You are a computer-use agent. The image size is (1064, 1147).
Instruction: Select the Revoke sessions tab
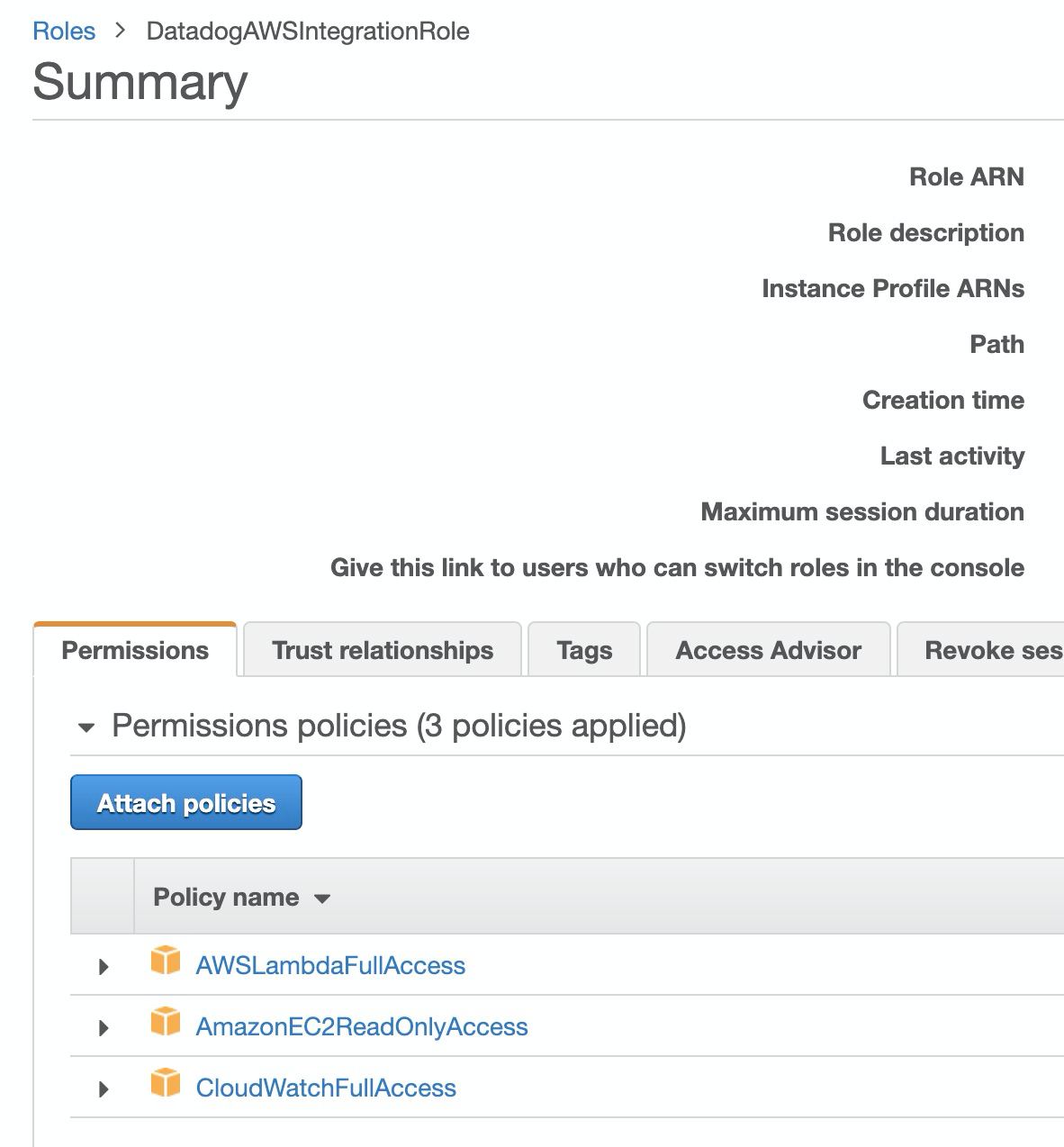(980, 649)
